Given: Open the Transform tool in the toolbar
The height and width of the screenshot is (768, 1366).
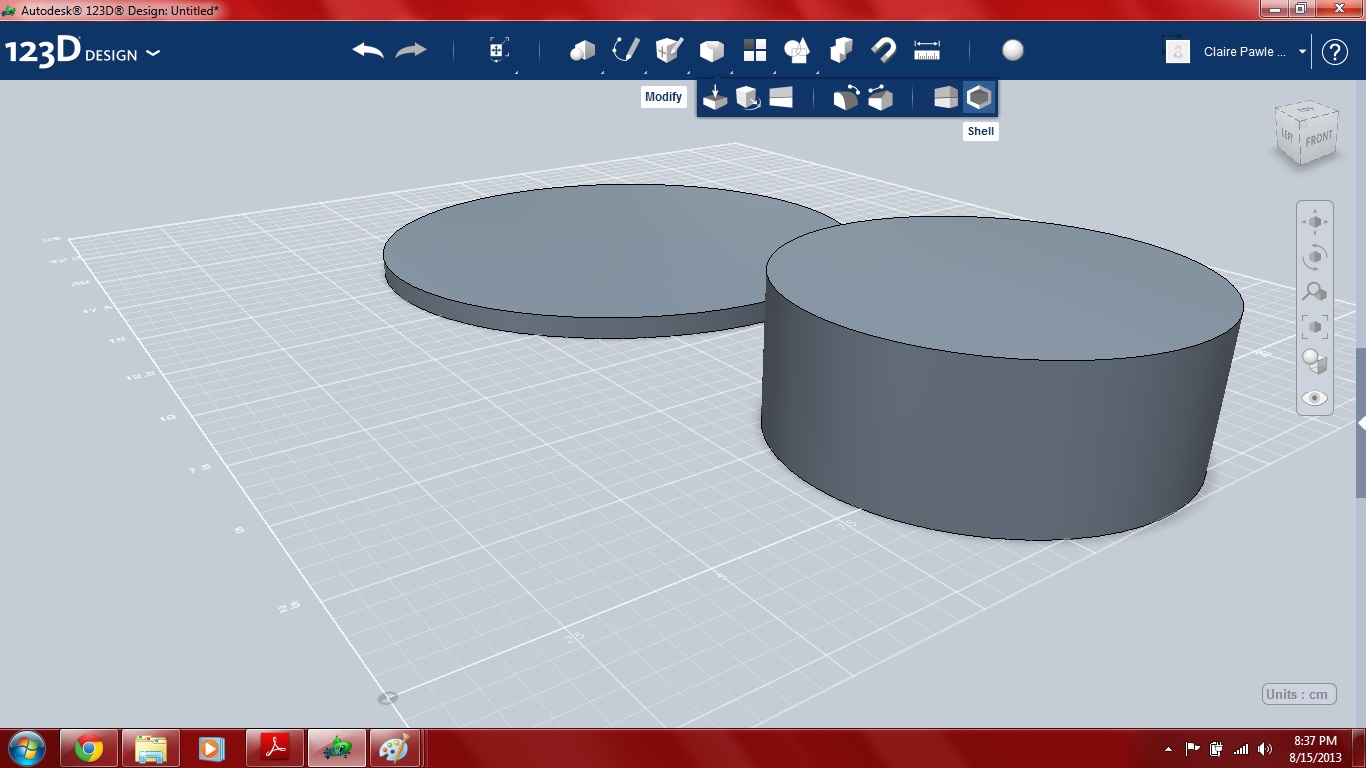Looking at the screenshot, I should tap(498, 51).
